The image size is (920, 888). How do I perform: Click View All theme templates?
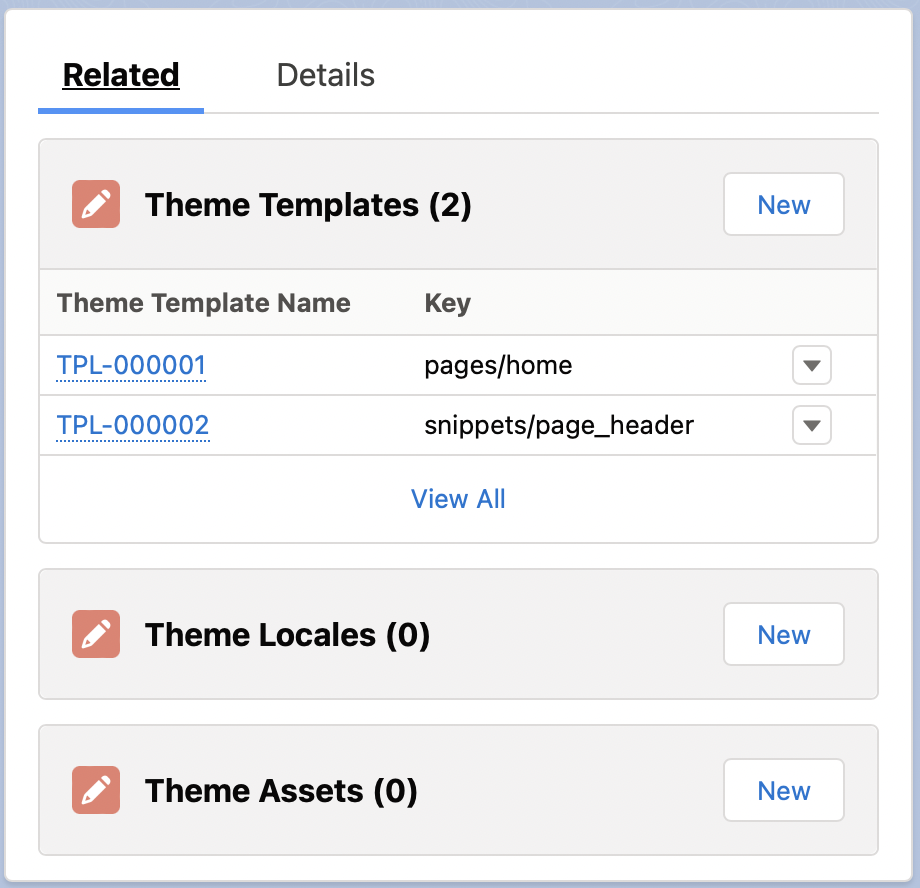[458, 499]
